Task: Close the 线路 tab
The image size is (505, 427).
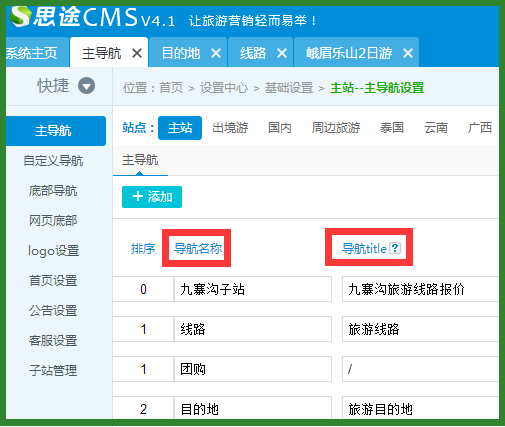Action: 282,53
